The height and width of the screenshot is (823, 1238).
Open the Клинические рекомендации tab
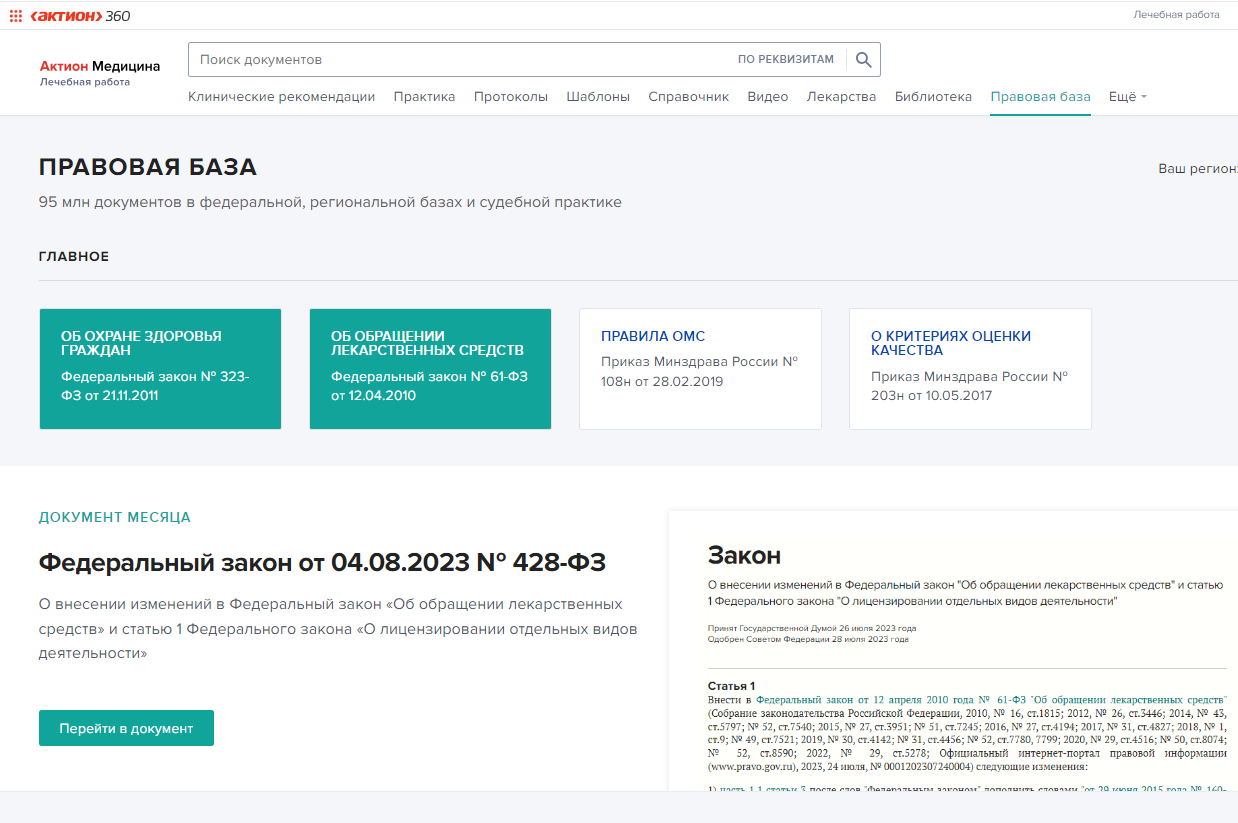click(x=281, y=97)
